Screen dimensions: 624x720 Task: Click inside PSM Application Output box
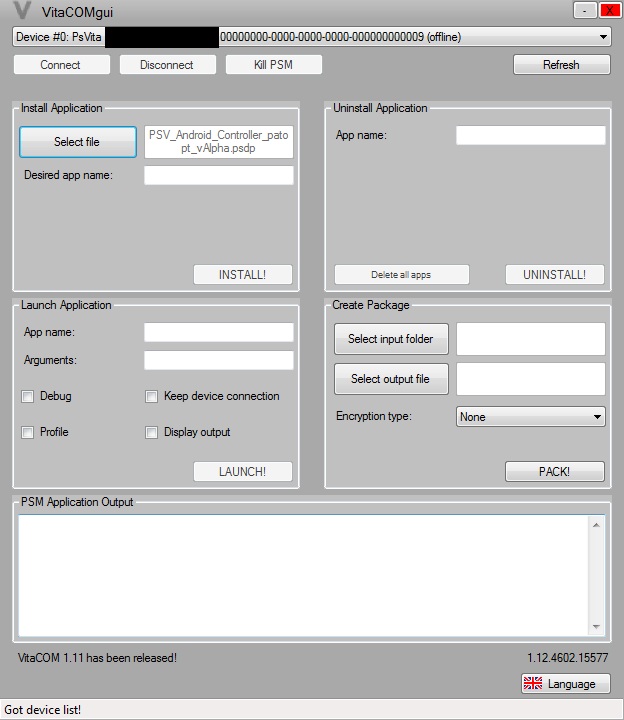point(303,575)
